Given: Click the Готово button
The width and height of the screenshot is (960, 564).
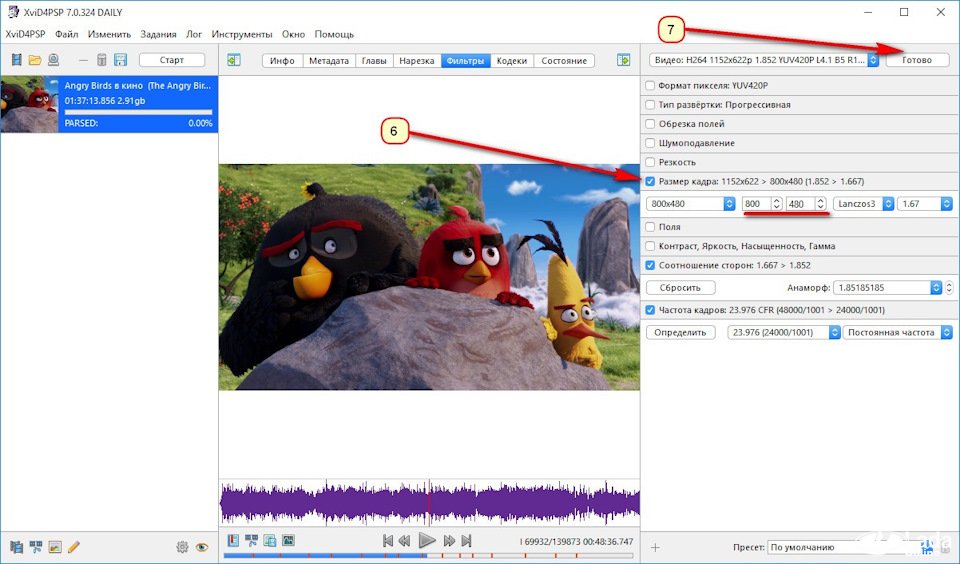Looking at the screenshot, I should (917, 60).
